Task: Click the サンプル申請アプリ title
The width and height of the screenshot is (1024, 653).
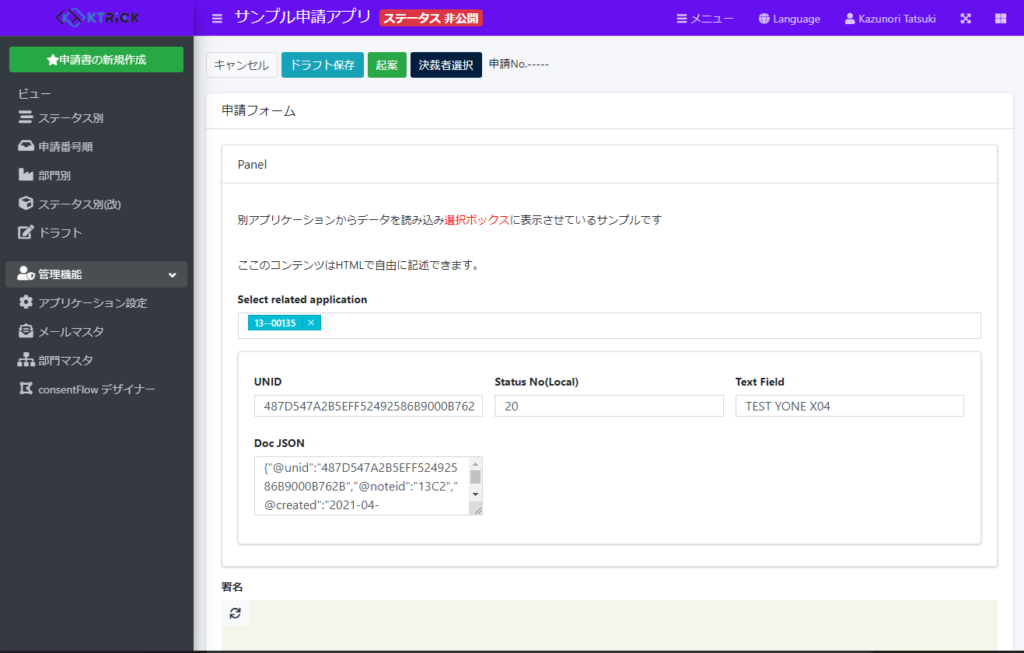Action: tap(302, 17)
